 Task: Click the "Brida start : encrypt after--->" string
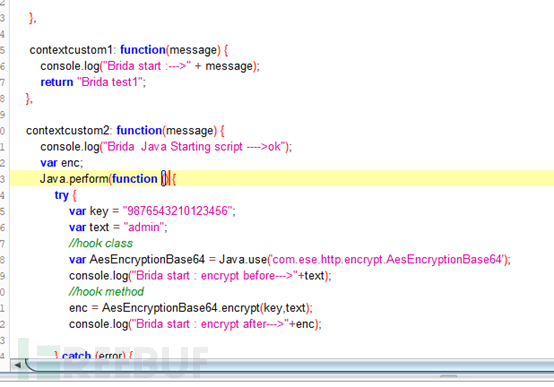click(x=211, y=324)
